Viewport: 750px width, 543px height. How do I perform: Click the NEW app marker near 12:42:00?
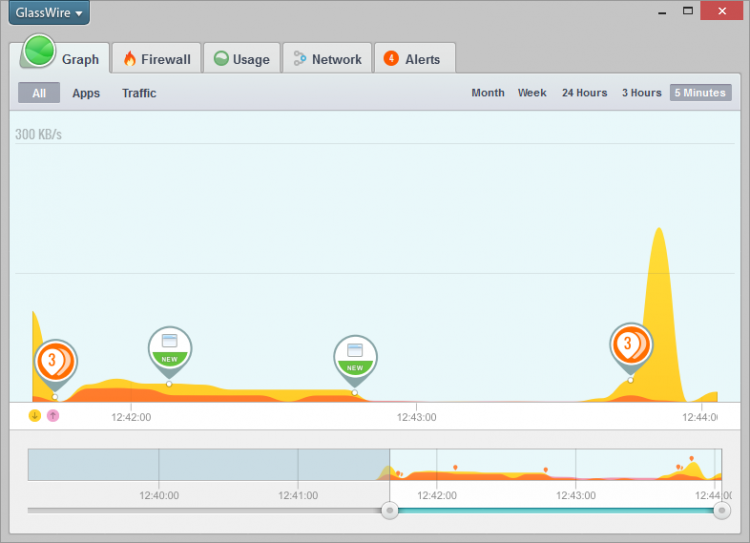(x=170, y=351)
